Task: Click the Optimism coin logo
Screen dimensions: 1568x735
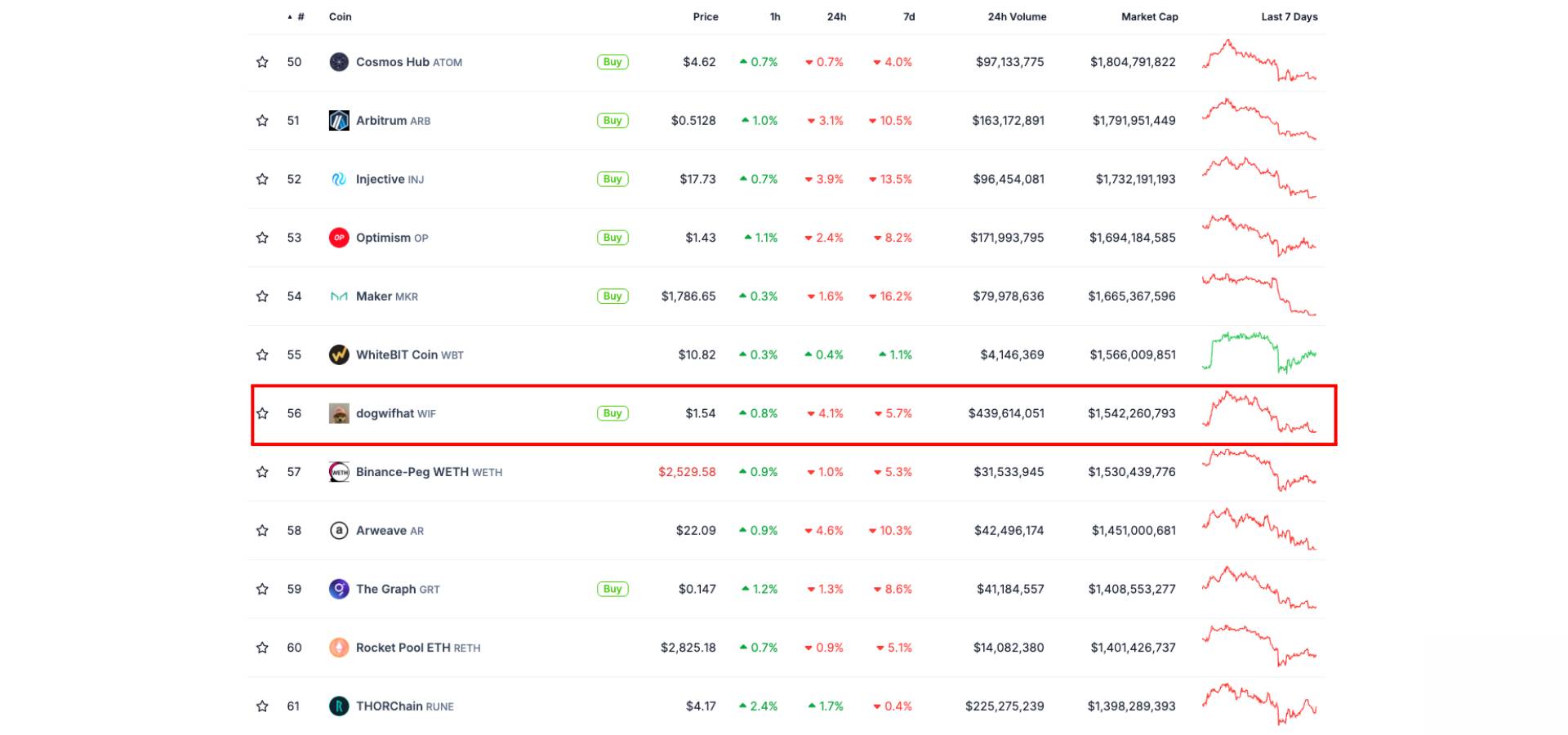Action: 339,238
